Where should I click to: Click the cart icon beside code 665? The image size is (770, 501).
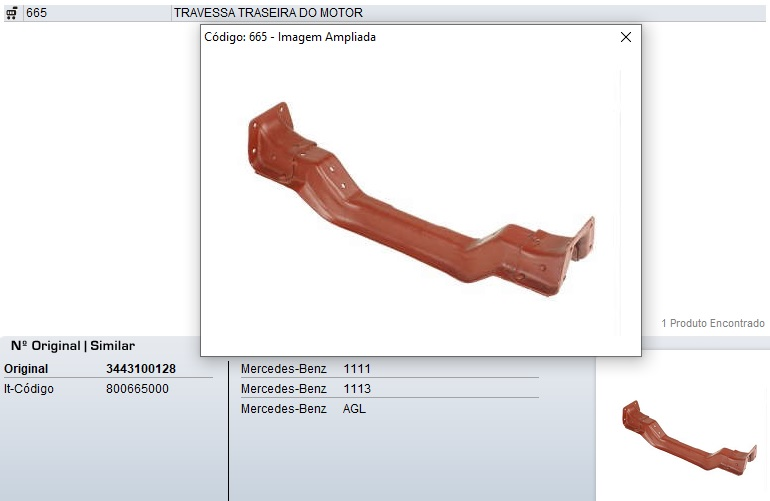(x=12, y=13)
